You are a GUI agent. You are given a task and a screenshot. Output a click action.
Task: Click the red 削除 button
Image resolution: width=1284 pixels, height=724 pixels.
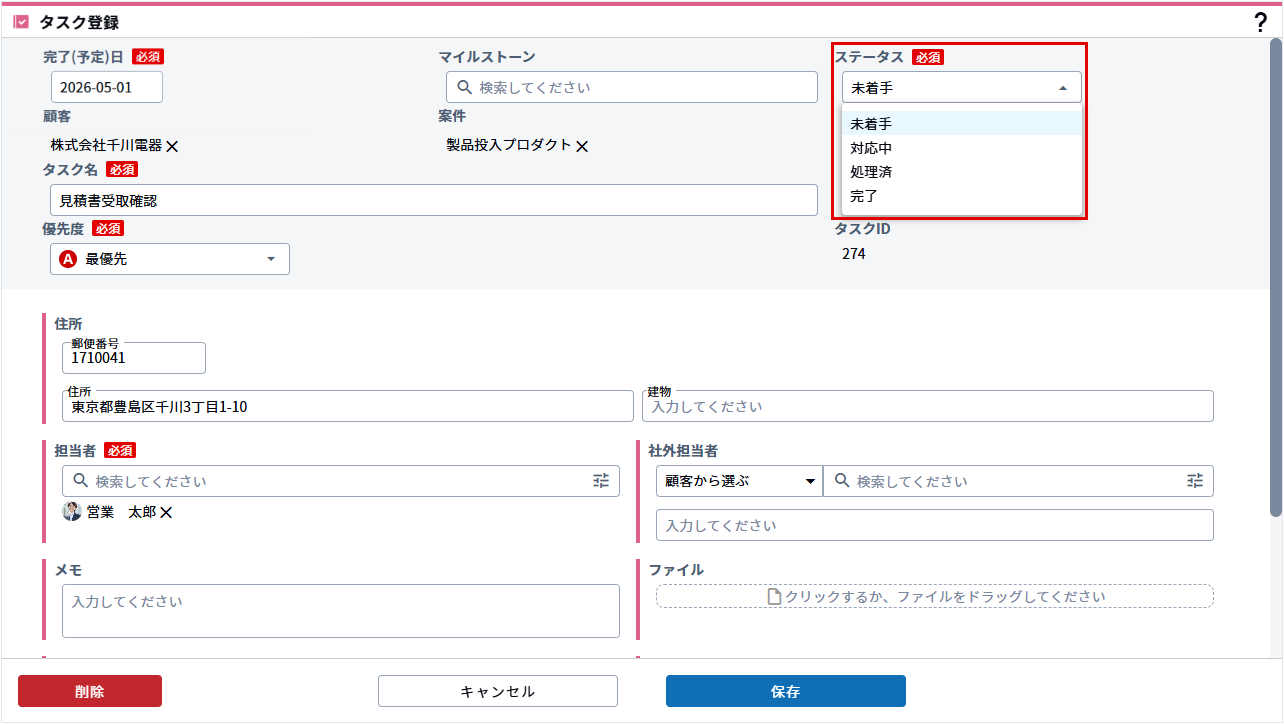(90, 691)
